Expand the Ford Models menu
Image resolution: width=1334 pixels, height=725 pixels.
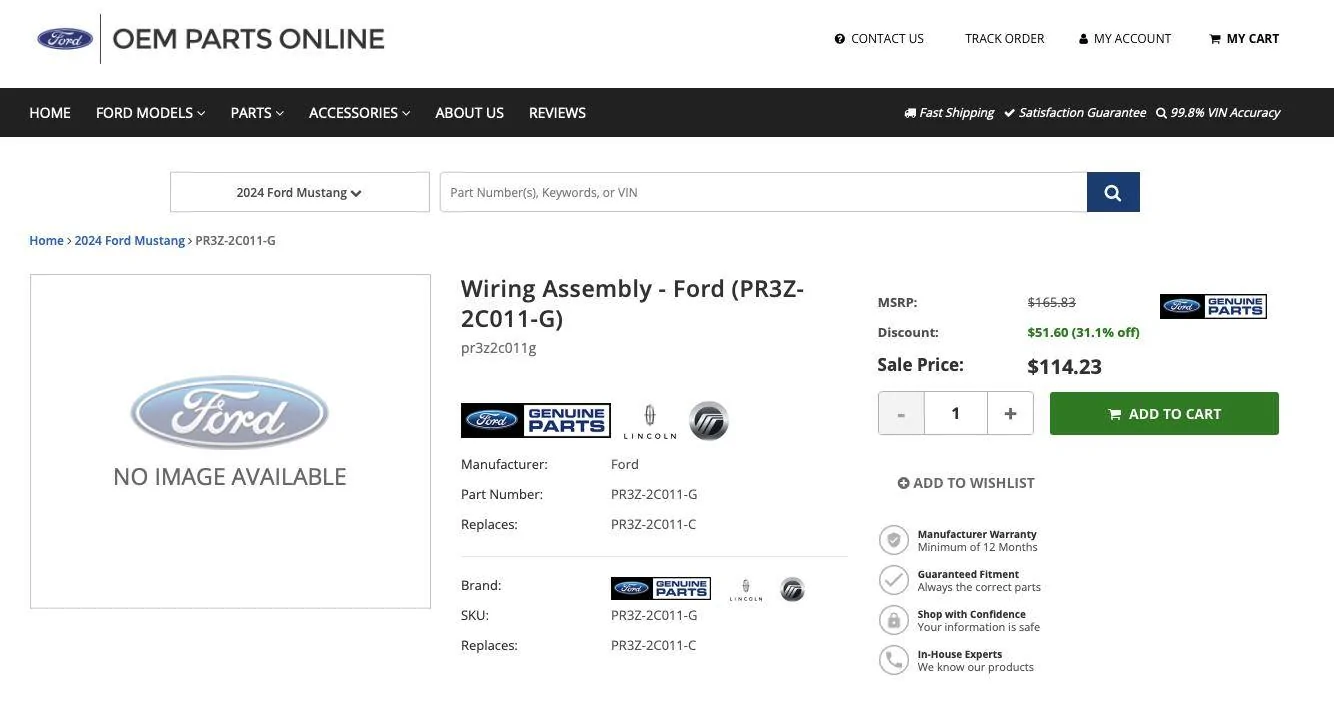coord(150,113)
